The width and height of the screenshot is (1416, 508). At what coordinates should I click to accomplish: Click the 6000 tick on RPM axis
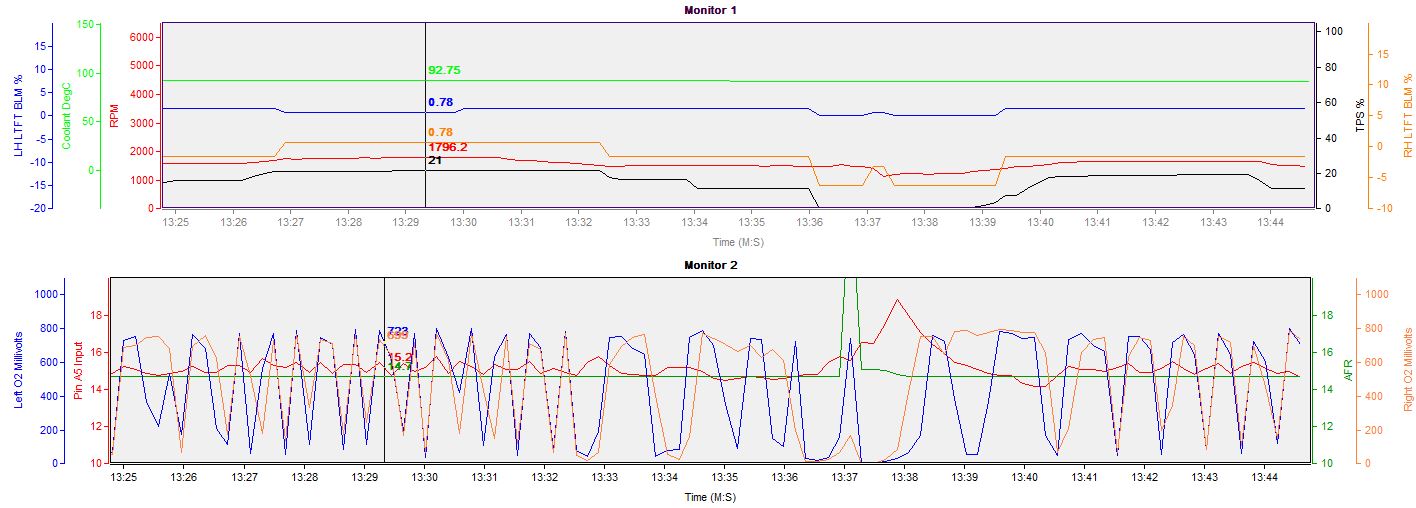141,36
